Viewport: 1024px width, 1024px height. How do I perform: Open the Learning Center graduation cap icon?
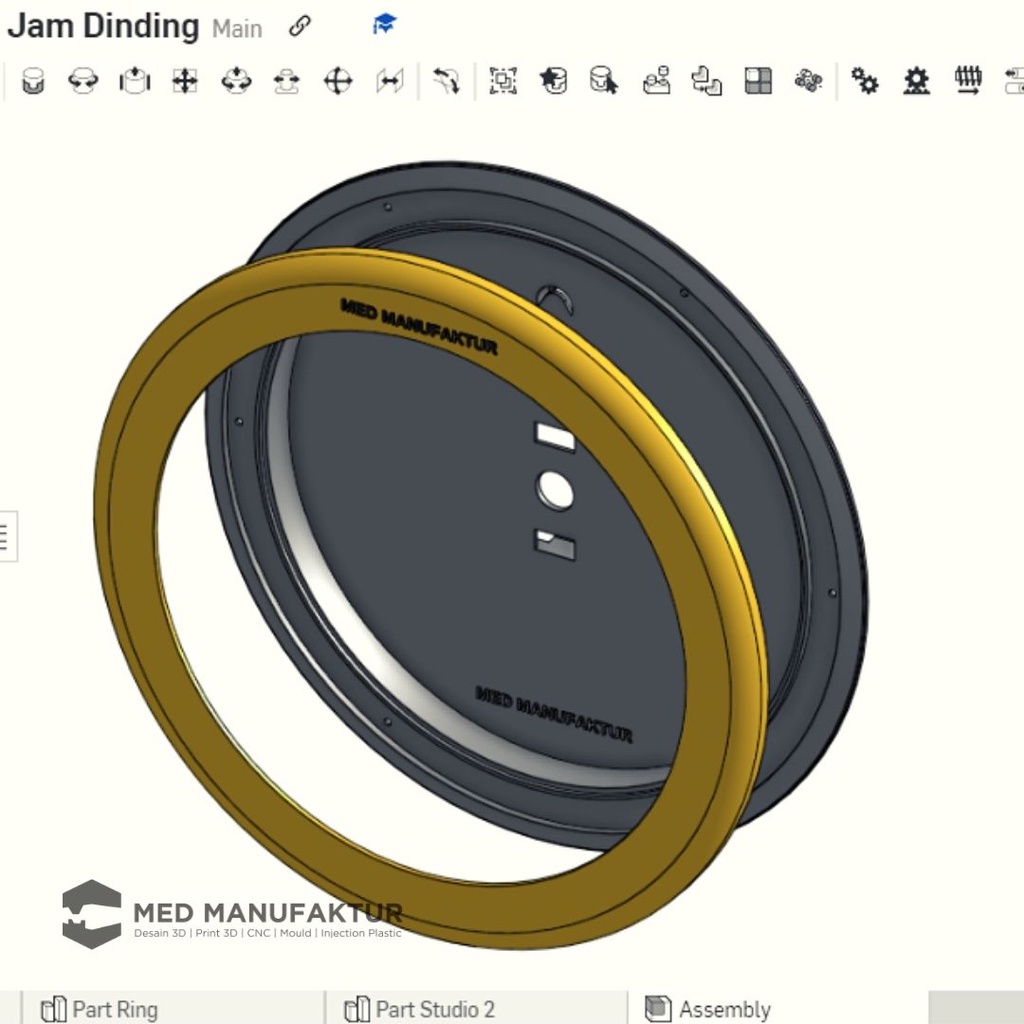pos(385,24)
